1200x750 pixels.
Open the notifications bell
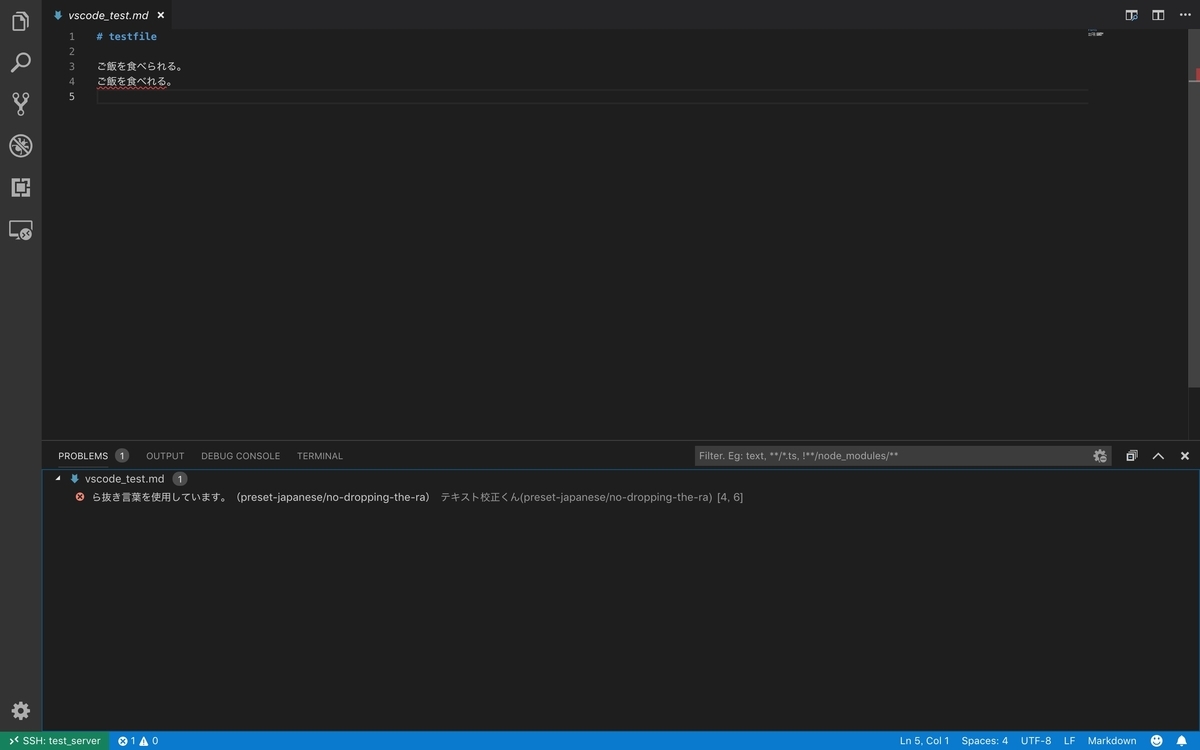point(1182,741)
